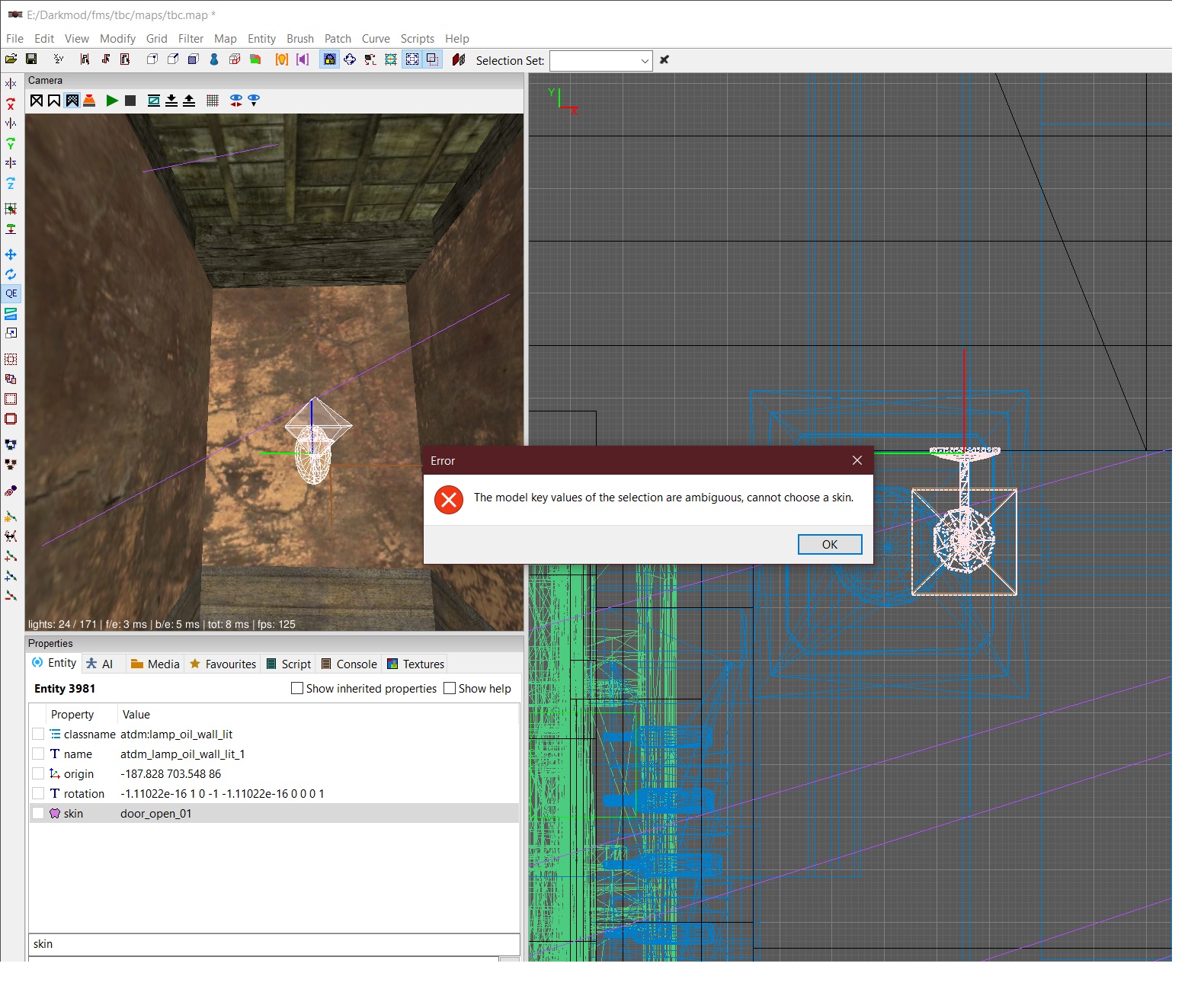Switch to the Textures tab
This screenshot has width=1204, height=989.
415,664
